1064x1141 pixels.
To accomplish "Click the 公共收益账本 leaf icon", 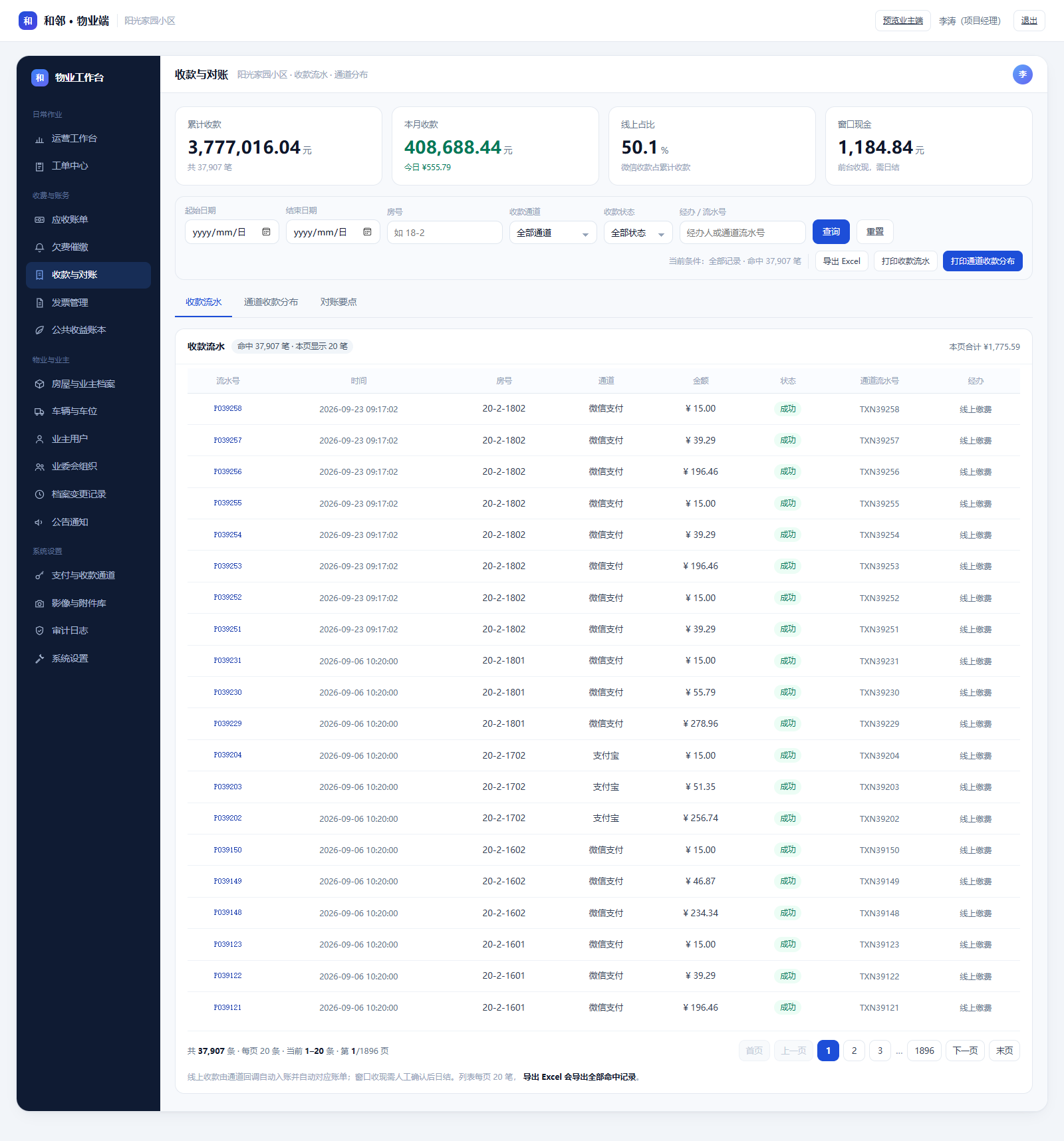I will point(39,330).
